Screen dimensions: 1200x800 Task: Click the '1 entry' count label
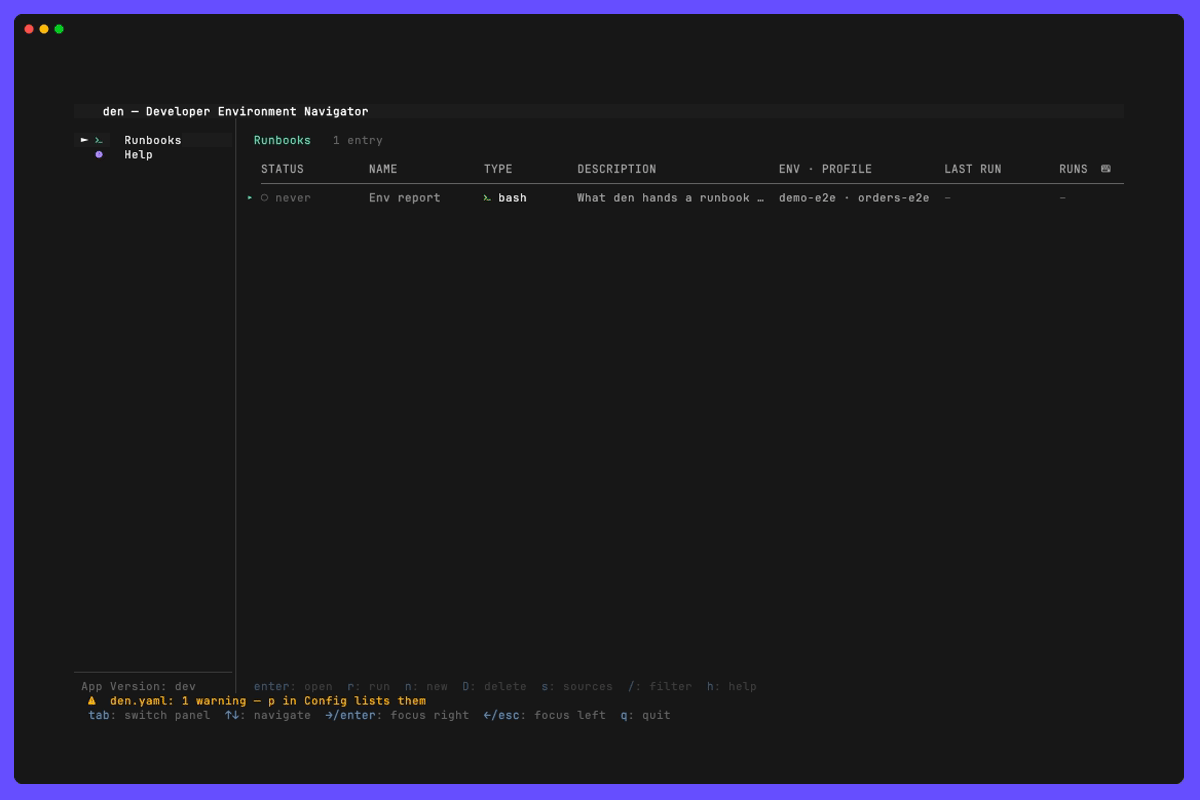[358, 140]
